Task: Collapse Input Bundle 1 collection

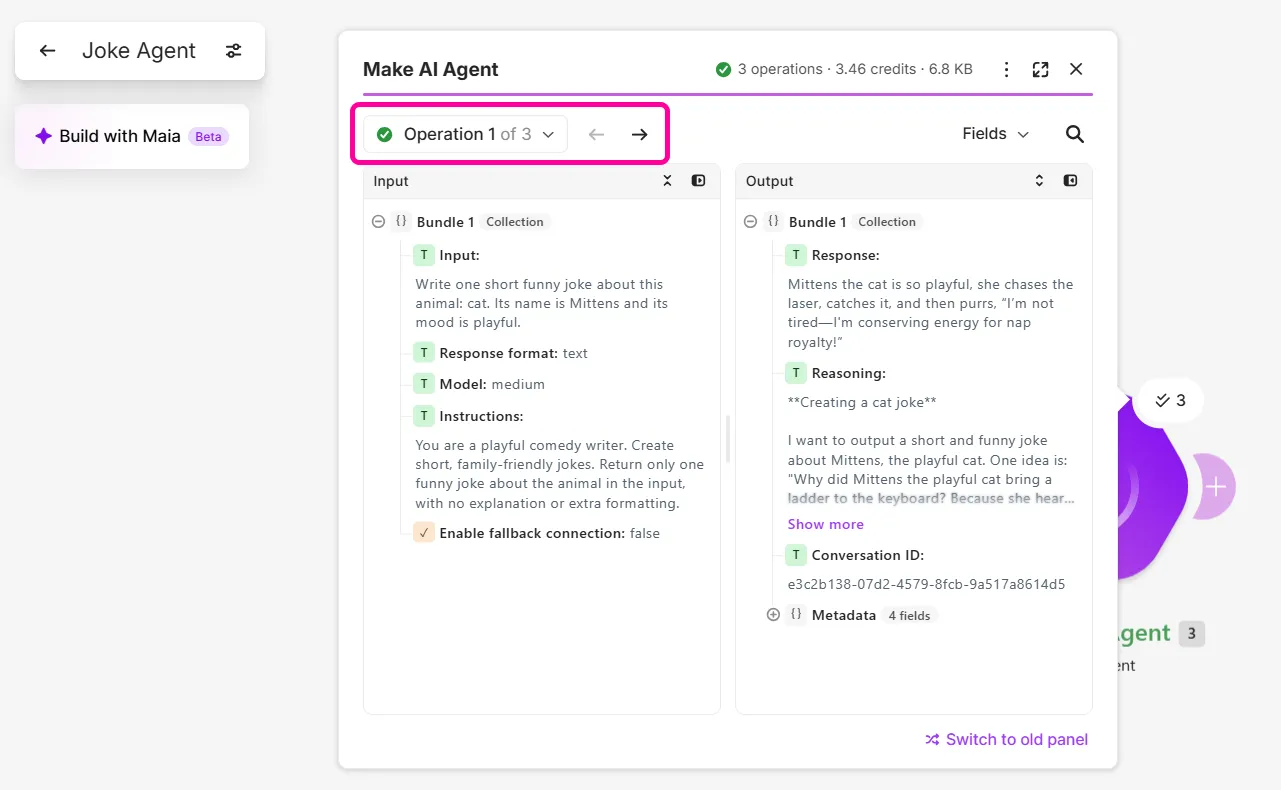Action: [378, 222]
